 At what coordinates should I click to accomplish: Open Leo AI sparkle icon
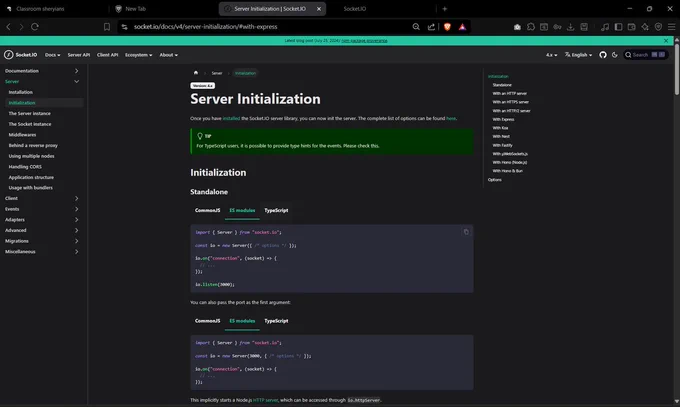point(645,27)
